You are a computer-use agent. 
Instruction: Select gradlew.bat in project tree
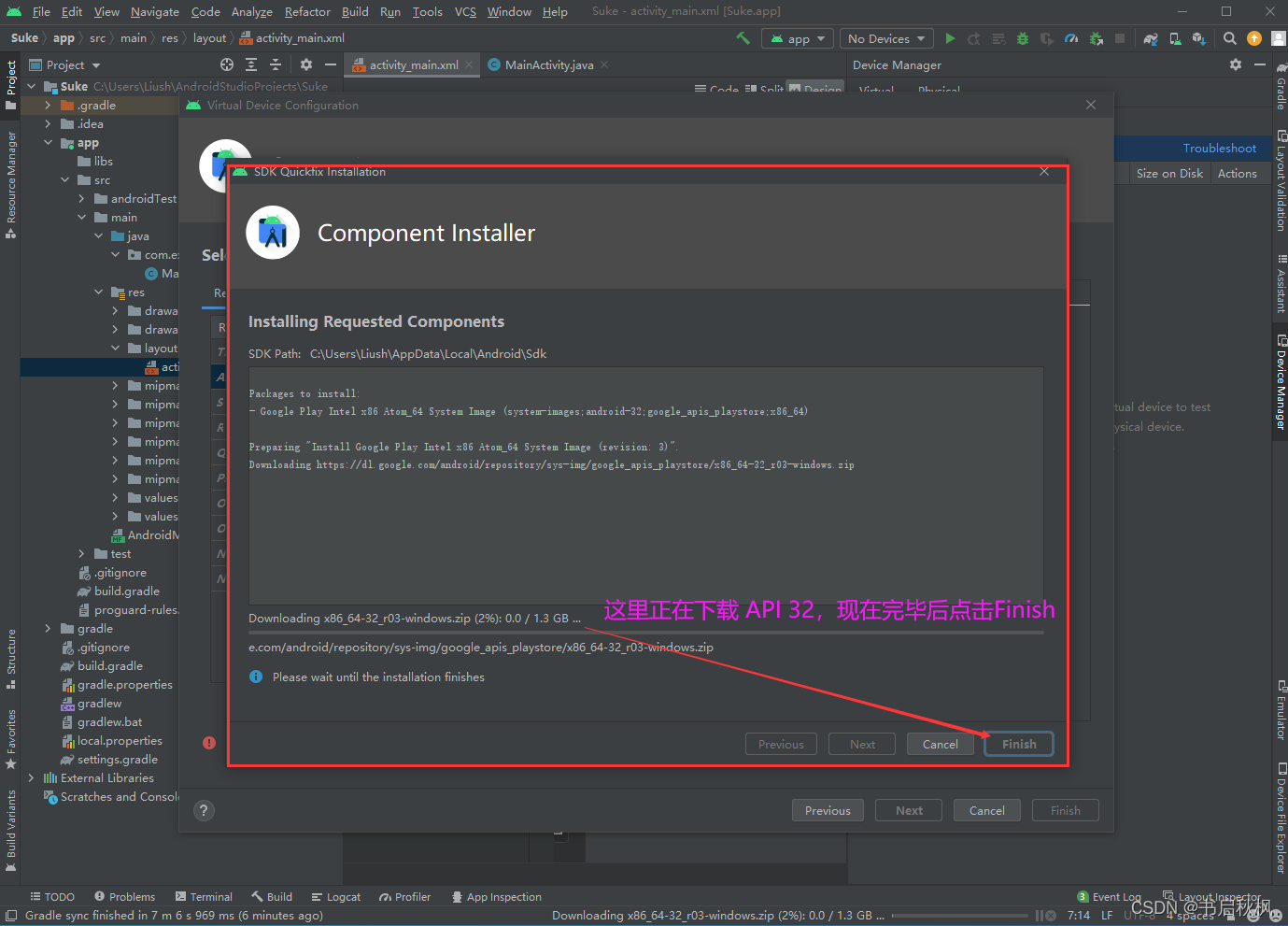tap(101, 722)
